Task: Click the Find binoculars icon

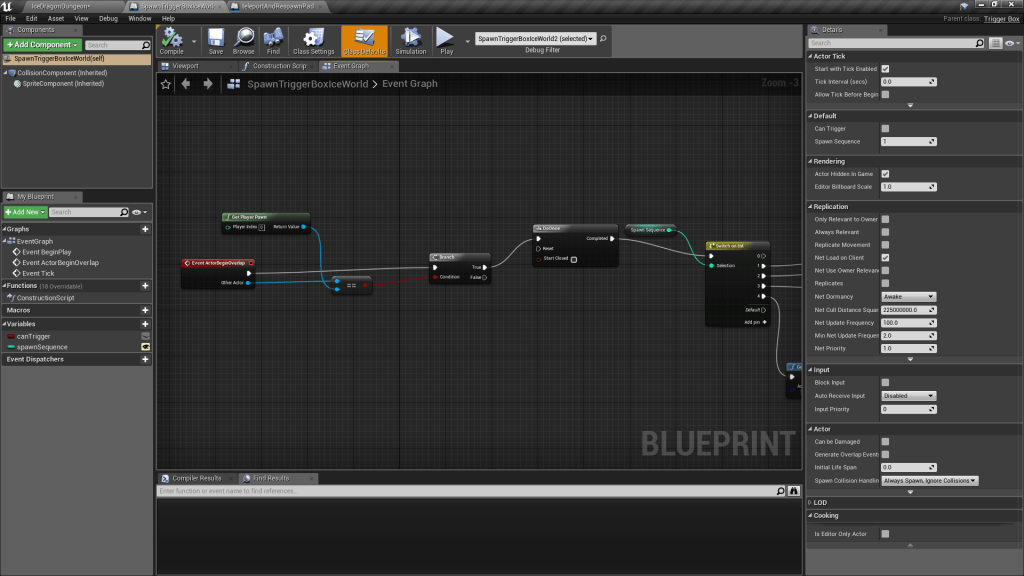Action: tap(274, 40)
